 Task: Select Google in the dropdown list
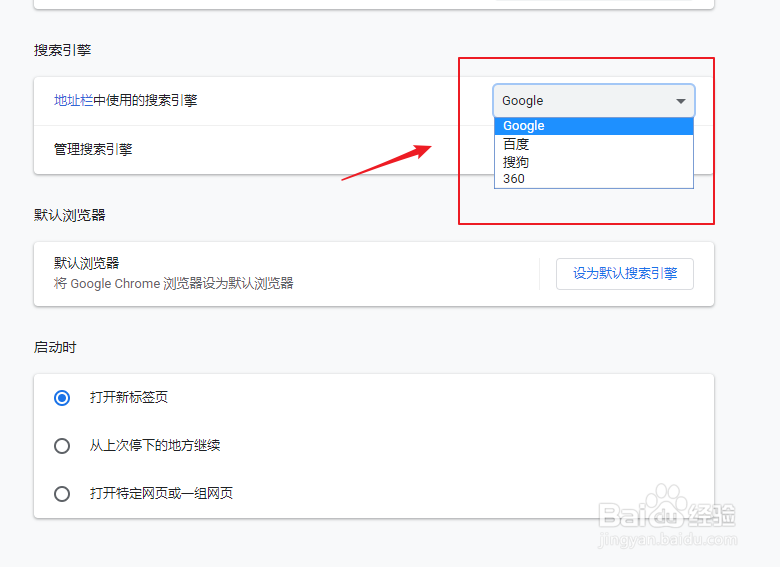[593, 126]
